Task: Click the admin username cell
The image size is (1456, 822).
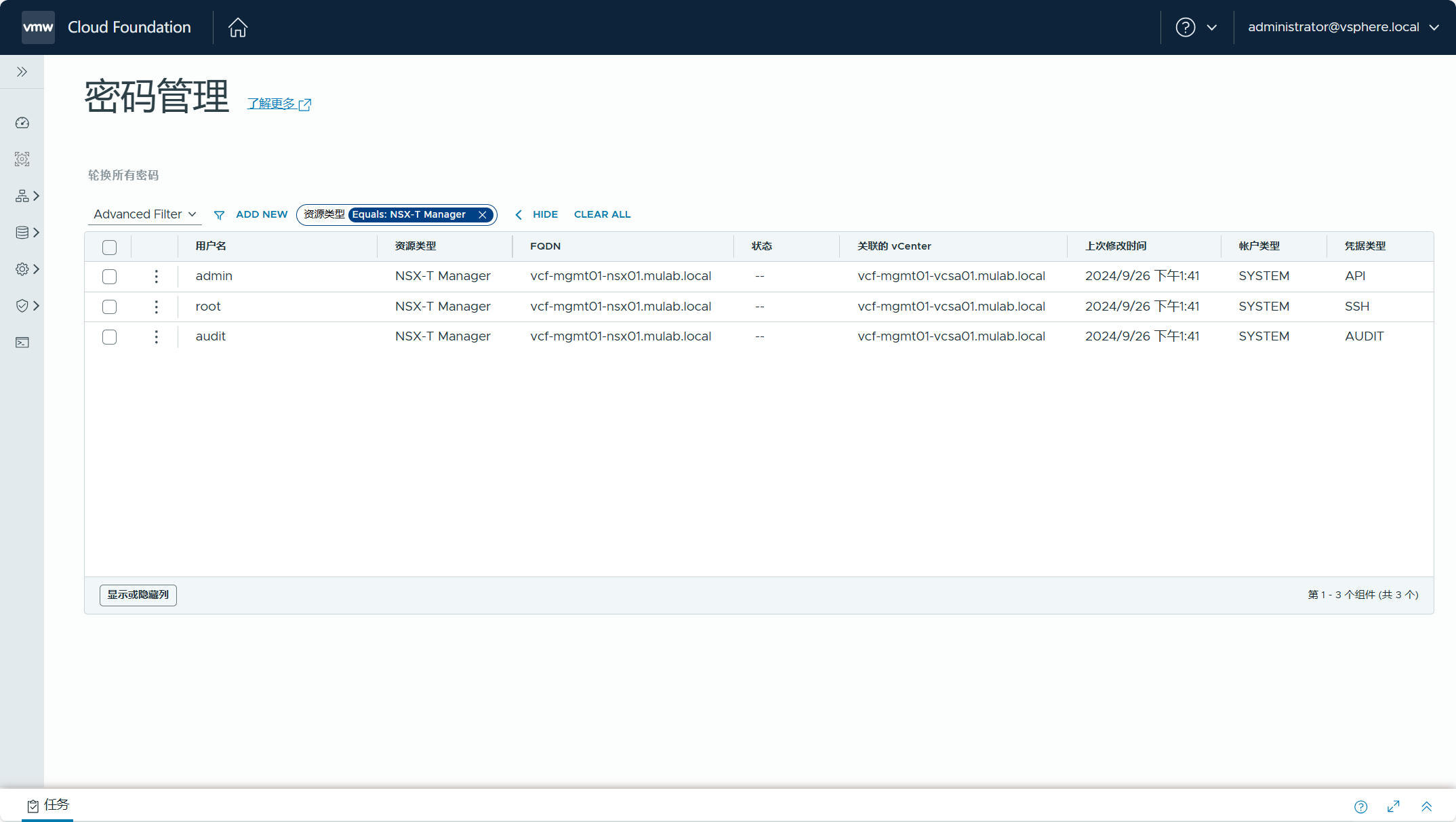Action: [214, 276]
